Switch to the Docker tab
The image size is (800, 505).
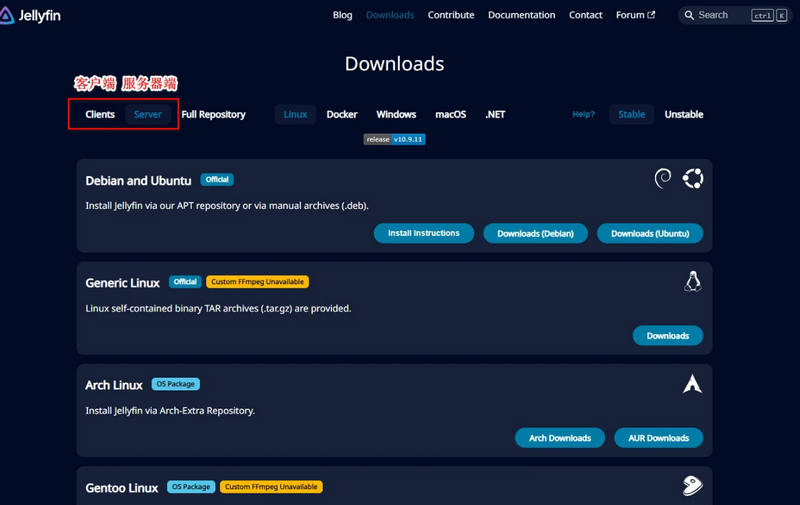(x=342, y=114)
